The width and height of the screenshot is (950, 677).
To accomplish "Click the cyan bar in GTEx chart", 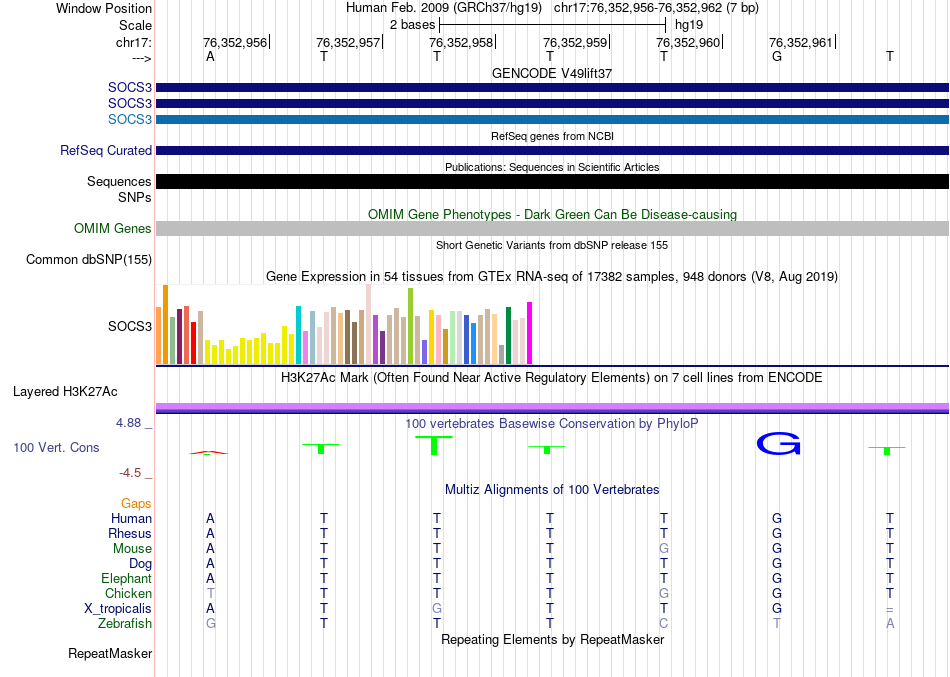I will (x=299, y=335).
